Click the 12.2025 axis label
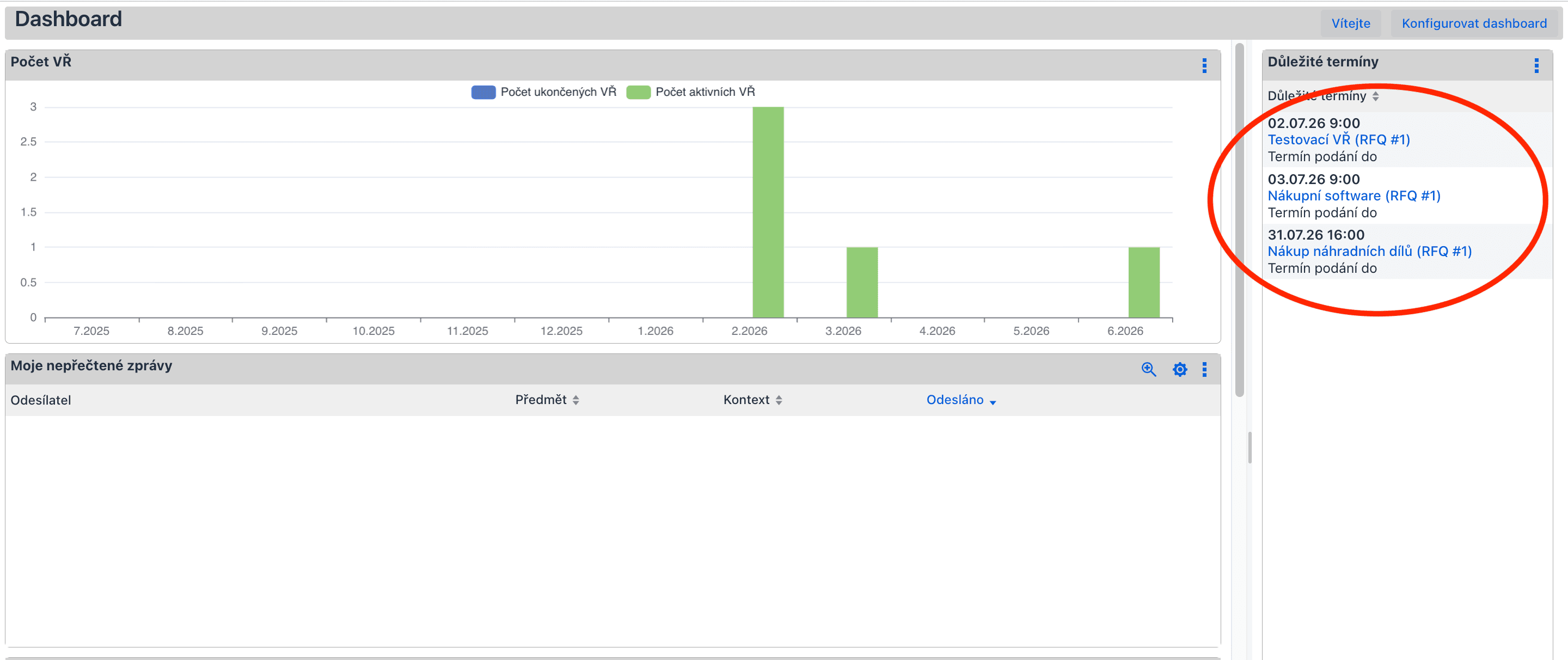Viewport: 1568px width, 660px height. click(561, 331)
